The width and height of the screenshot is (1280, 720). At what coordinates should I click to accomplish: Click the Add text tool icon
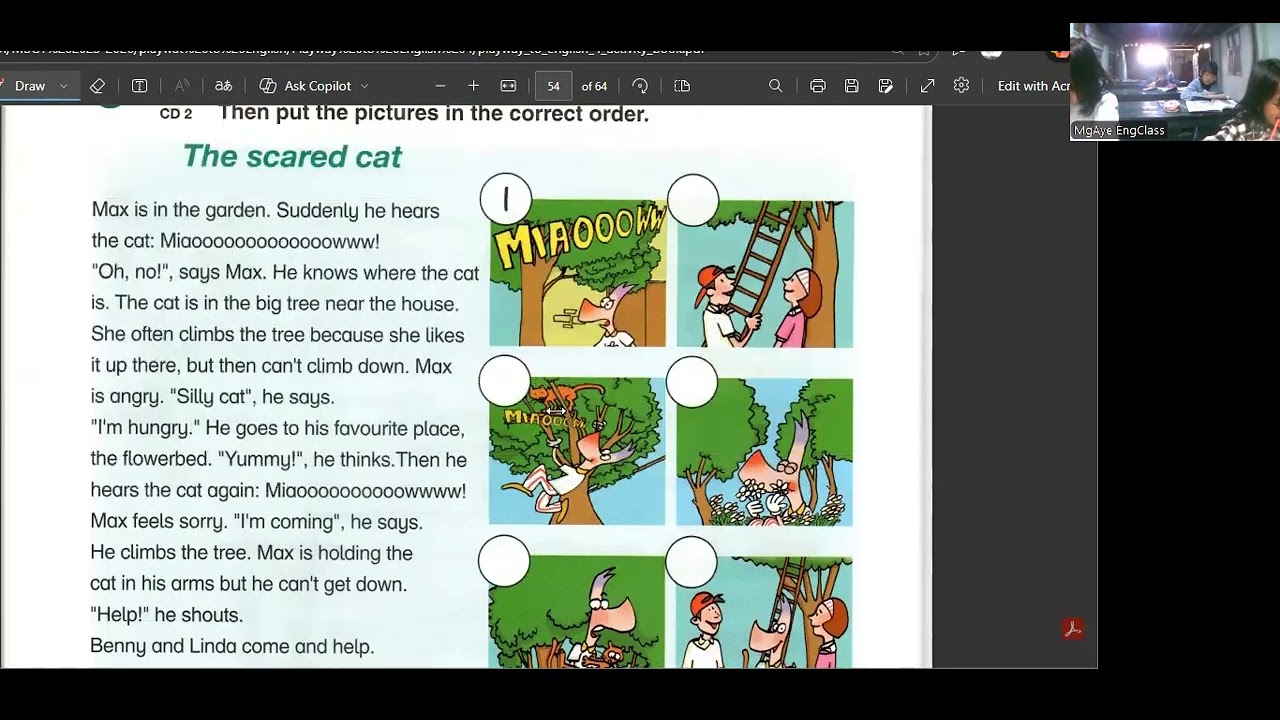point(140,86)
